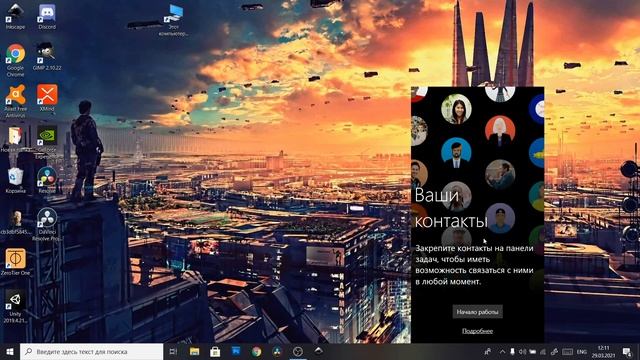Open the Discord desktop shortcut
Viewport: 640px width, 360px height.
47,17
